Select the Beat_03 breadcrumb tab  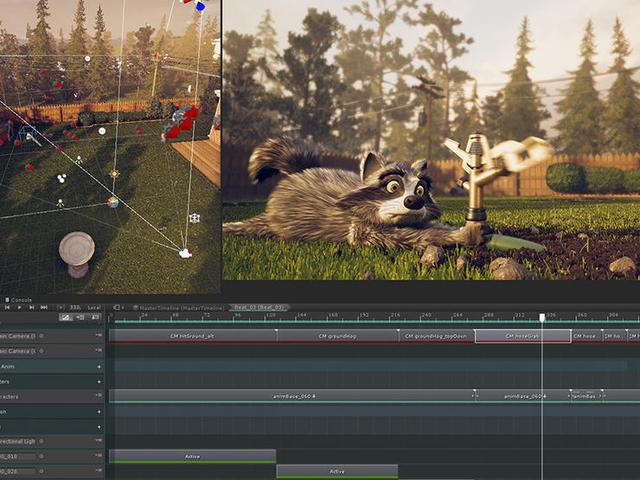tap(258, 307)
